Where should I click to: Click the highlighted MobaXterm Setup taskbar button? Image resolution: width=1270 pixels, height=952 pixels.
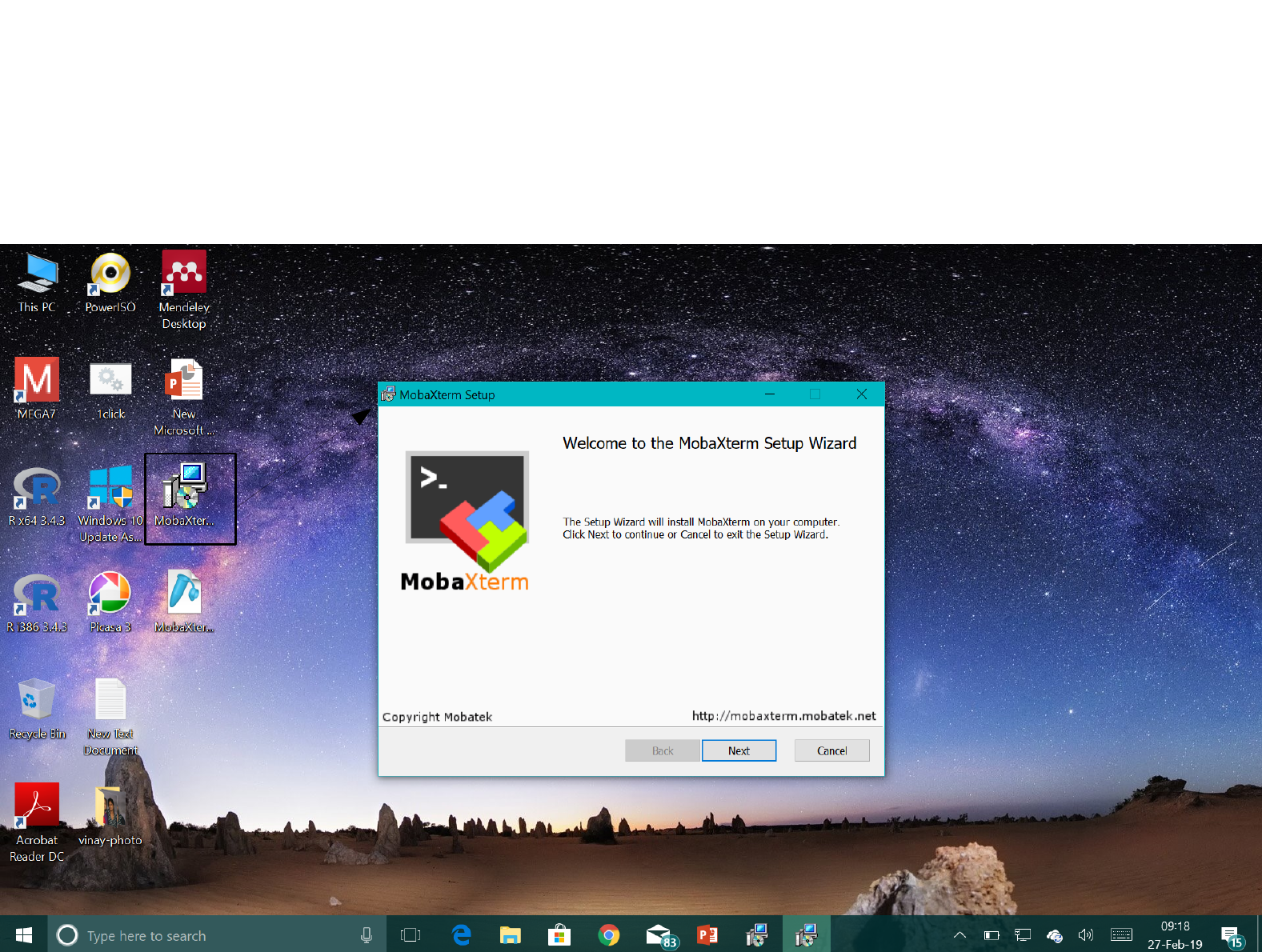[x=807, y=935]
